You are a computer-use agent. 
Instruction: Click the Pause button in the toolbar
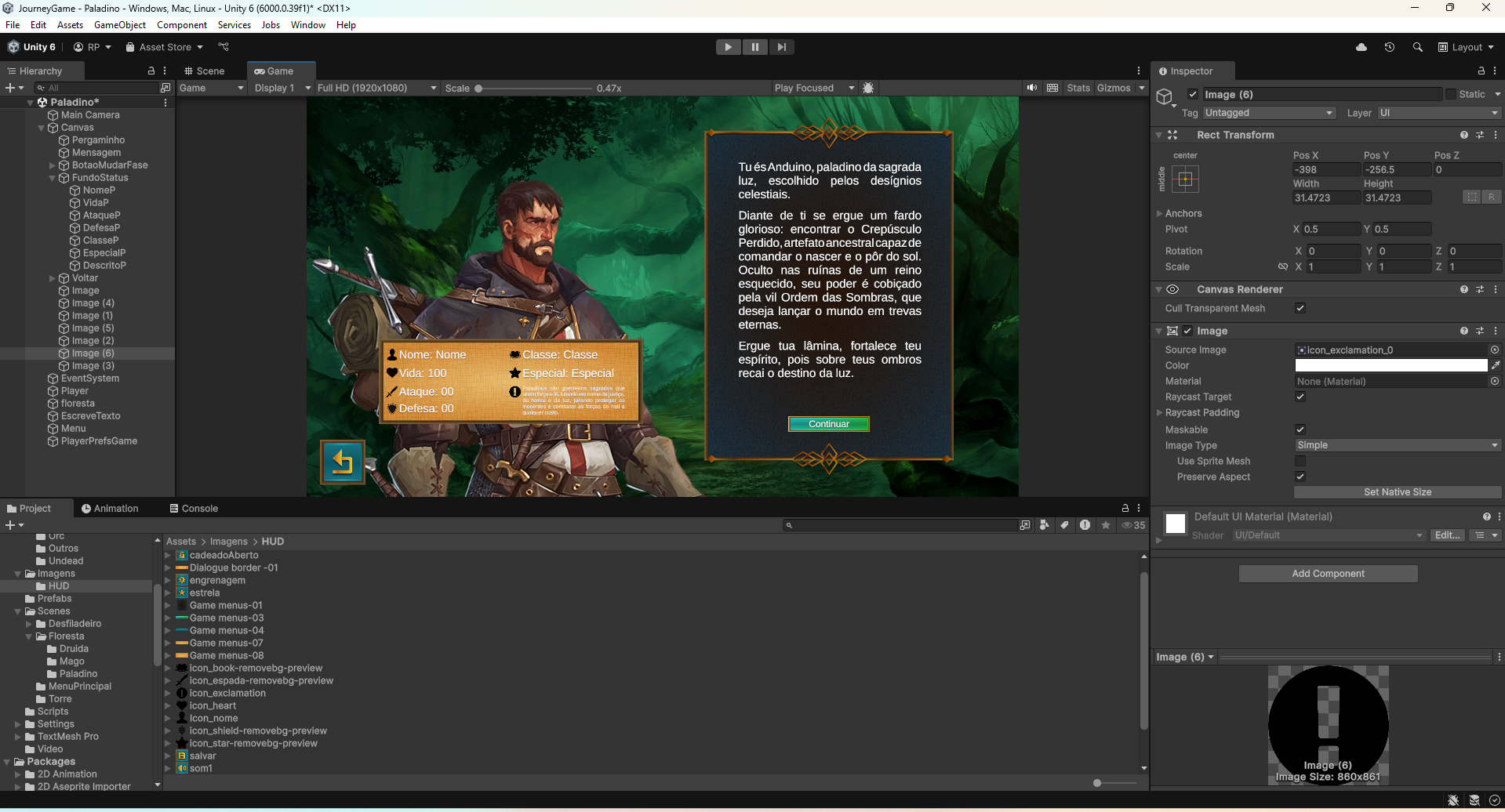[x=754, y=47]
